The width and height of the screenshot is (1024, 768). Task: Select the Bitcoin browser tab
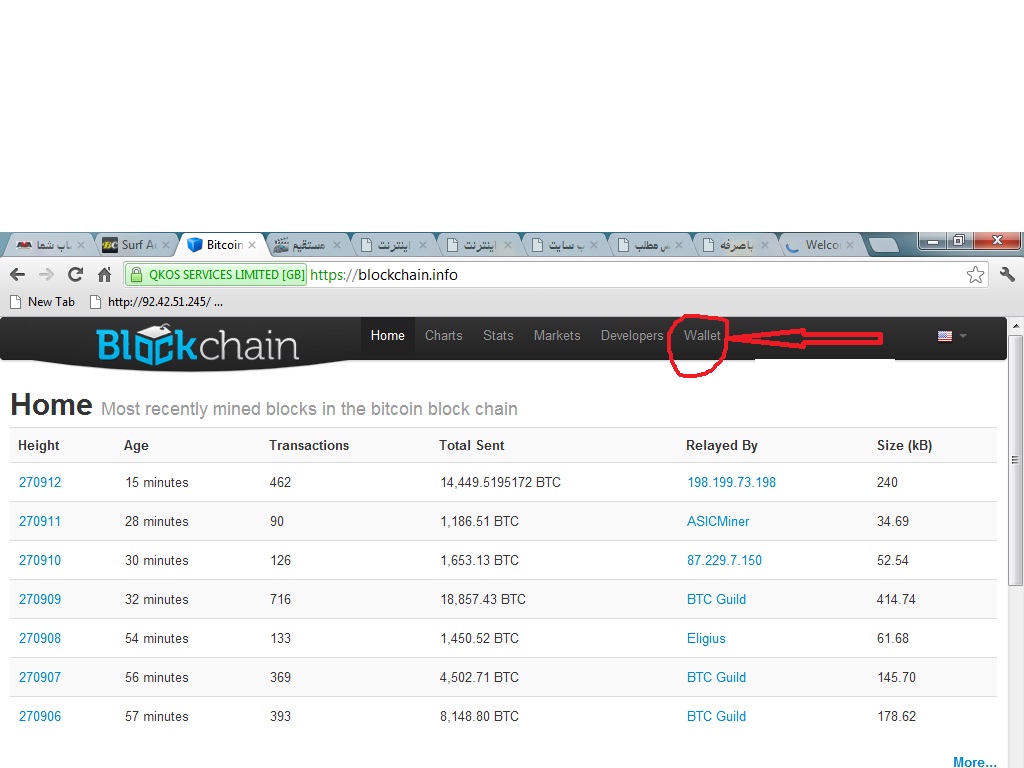click(x=221, y=245)
